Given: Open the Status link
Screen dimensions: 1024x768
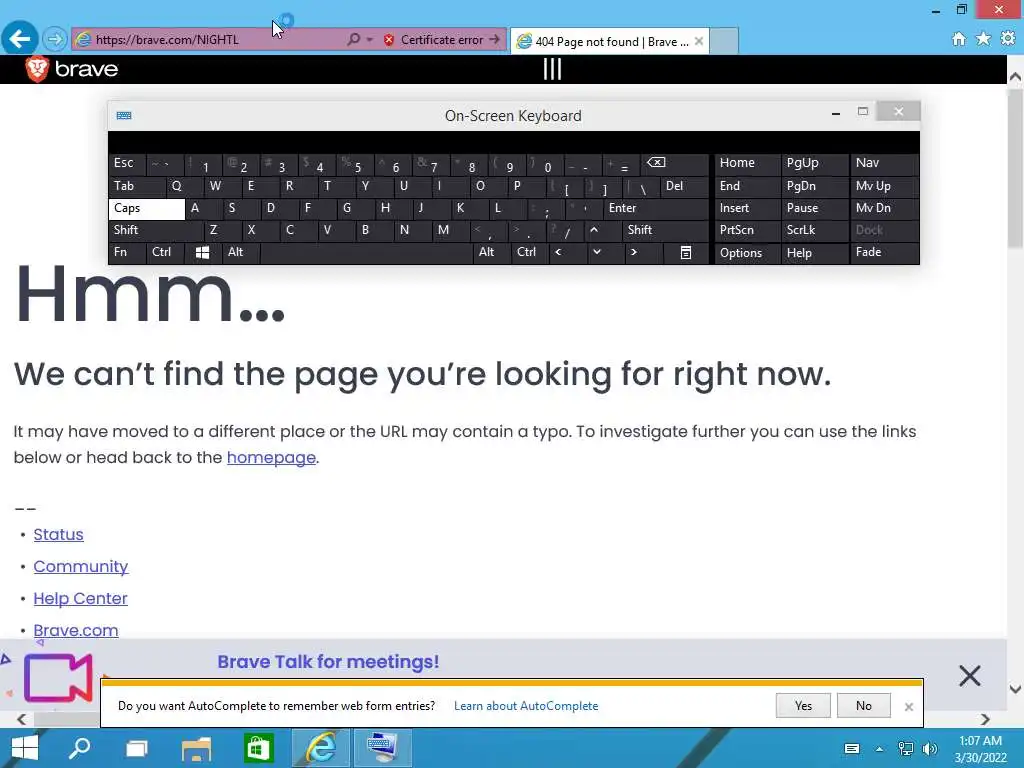Looking at the screenshot, I should [x=58, y=534].
